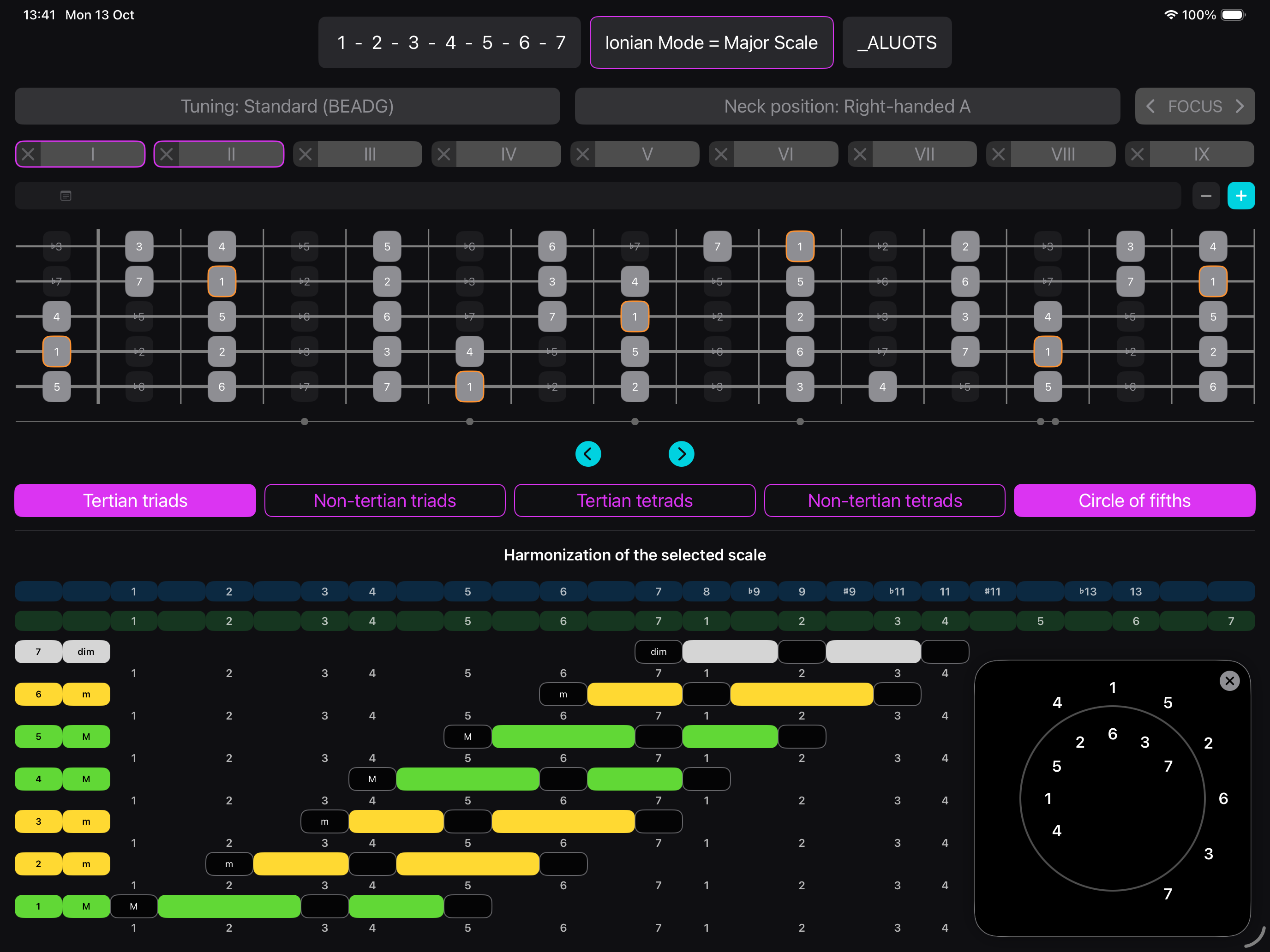Click the cyan right arrow below fretboard

click(x=681, y=454)
